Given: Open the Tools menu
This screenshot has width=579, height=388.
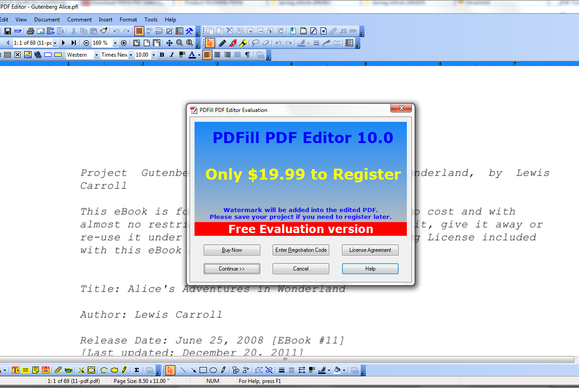Looking at the screenshot, I should click(151, 20).
